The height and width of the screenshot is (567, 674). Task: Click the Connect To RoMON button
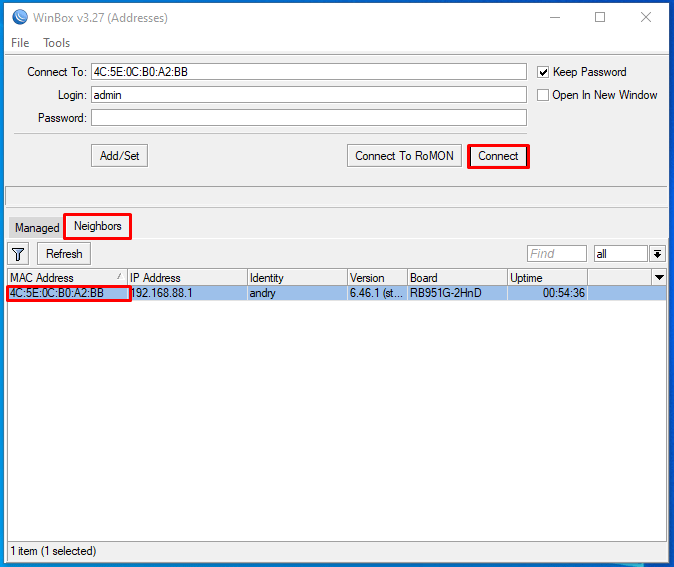tap(404, 156)
